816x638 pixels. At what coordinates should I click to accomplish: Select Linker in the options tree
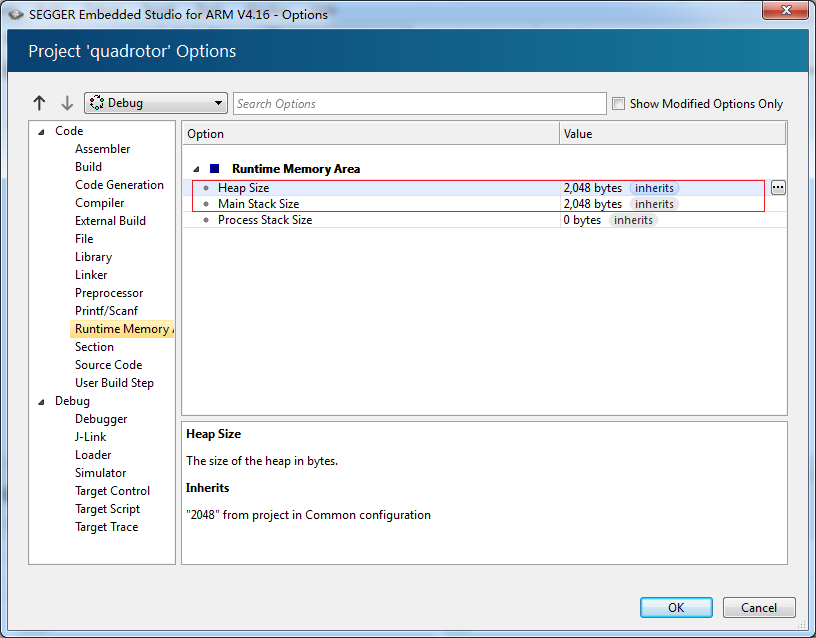point(91,275)
